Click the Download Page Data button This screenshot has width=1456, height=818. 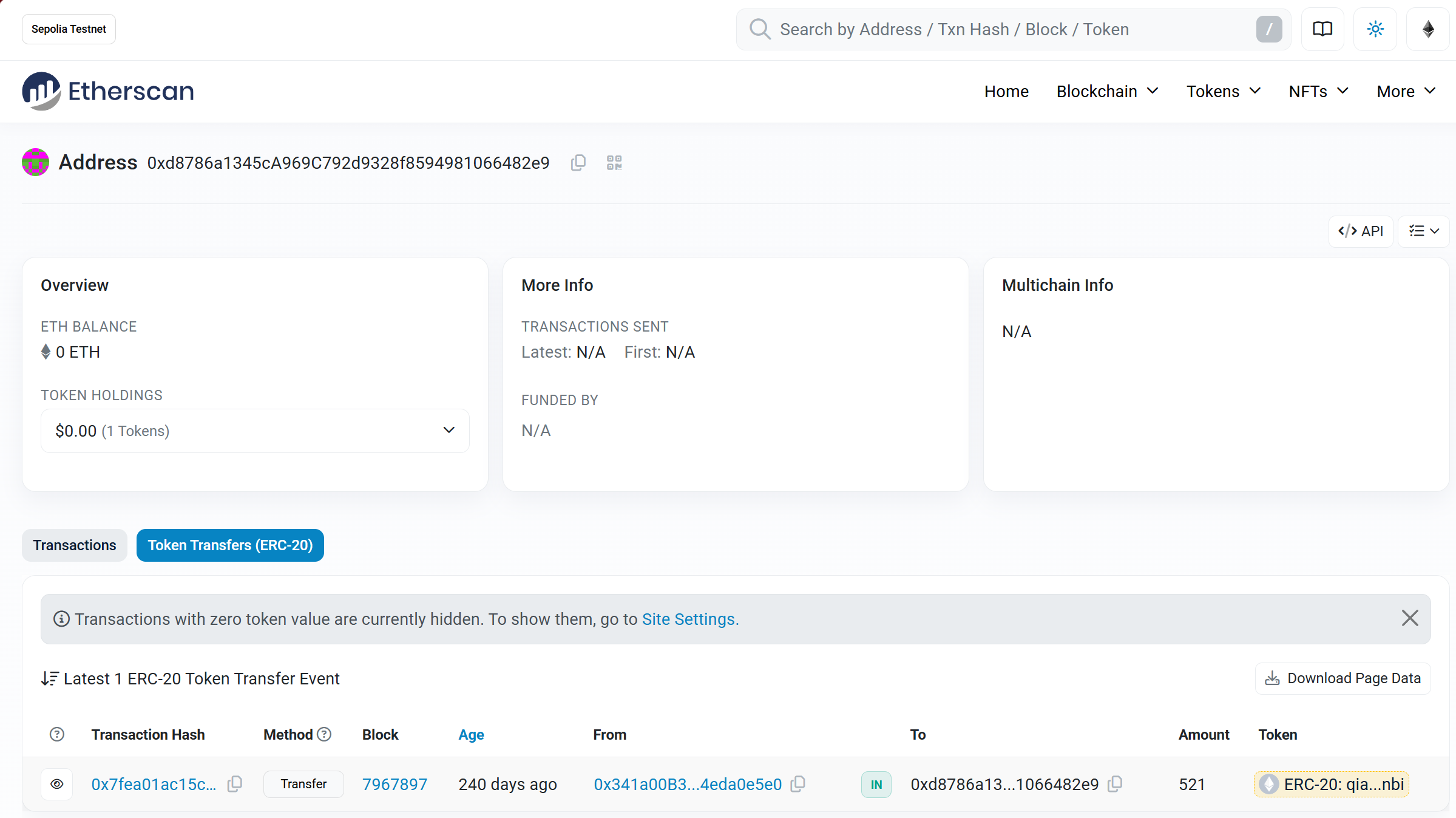click(x=1343, y=678)
